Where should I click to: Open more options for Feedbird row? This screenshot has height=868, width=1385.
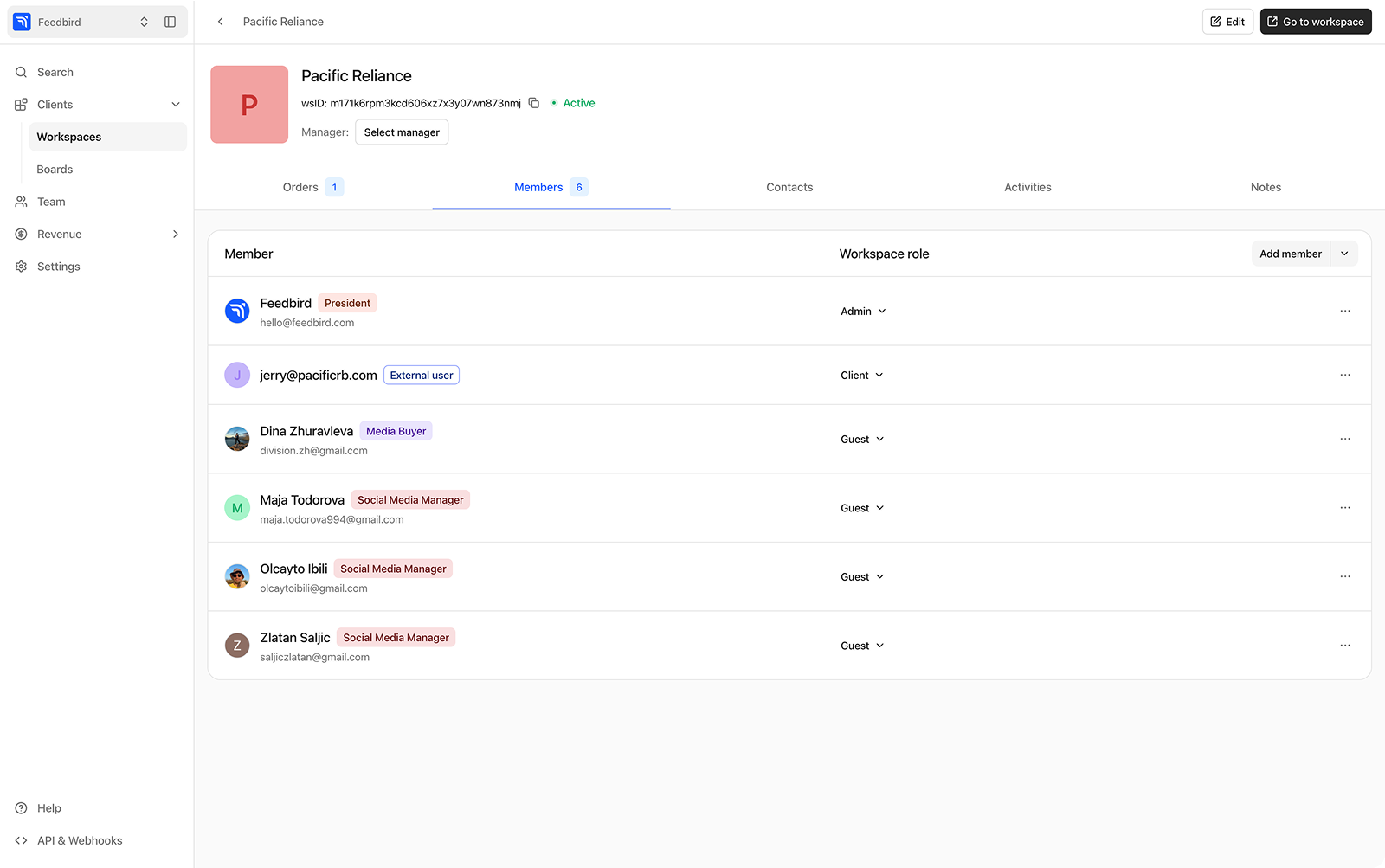coord(1345,311)
